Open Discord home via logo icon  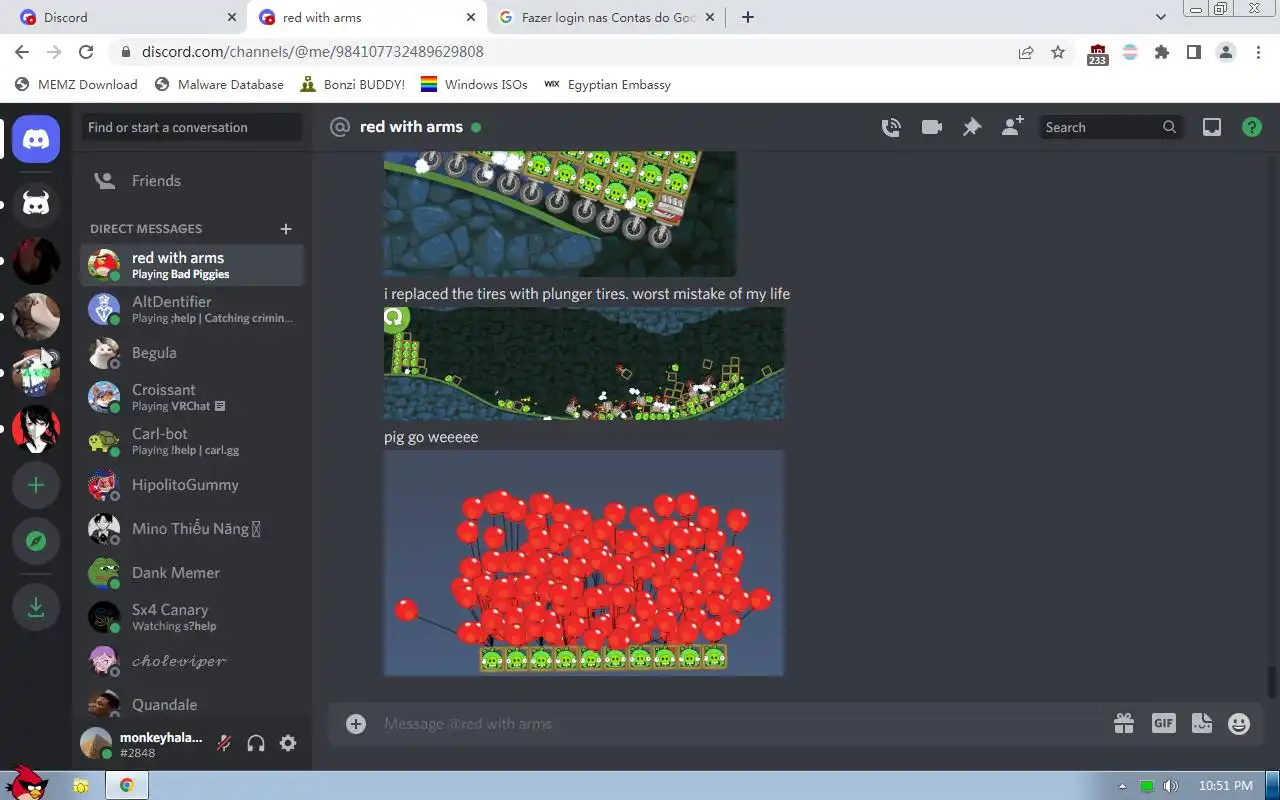pos(36,139)
